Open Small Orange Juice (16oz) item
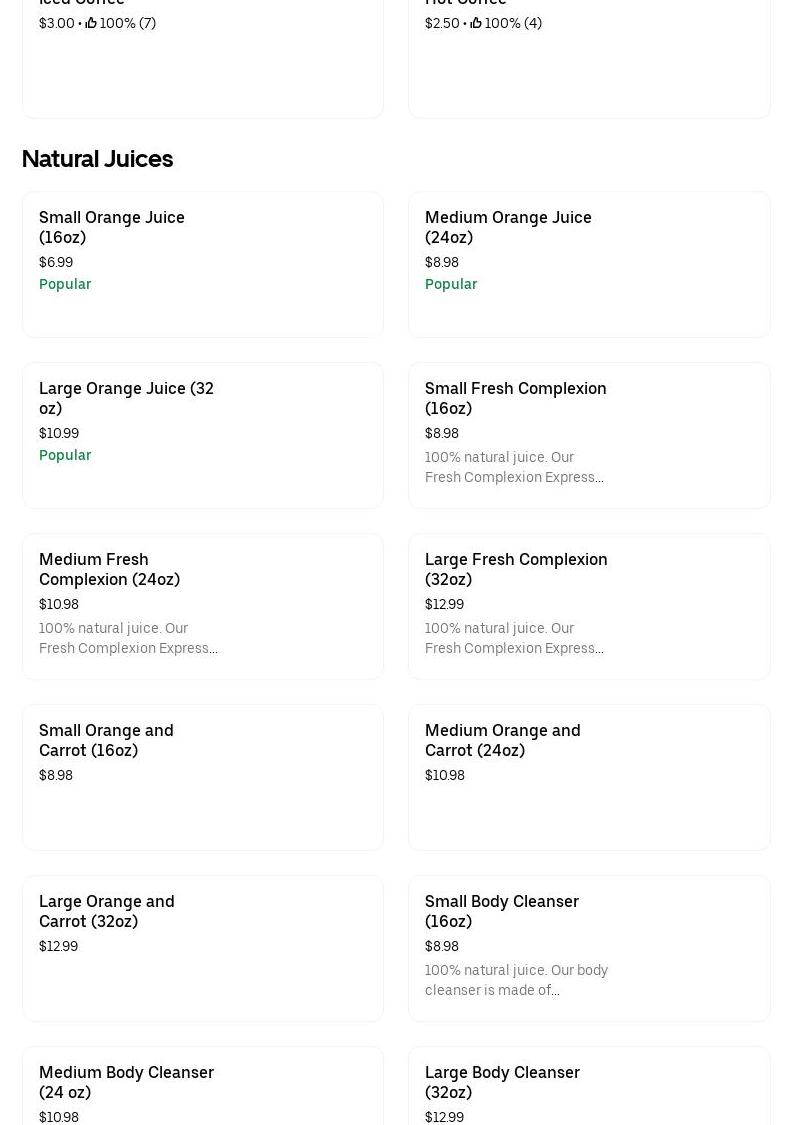The height and width of the screenshot is (1125, 804). [x=112, y=227]
